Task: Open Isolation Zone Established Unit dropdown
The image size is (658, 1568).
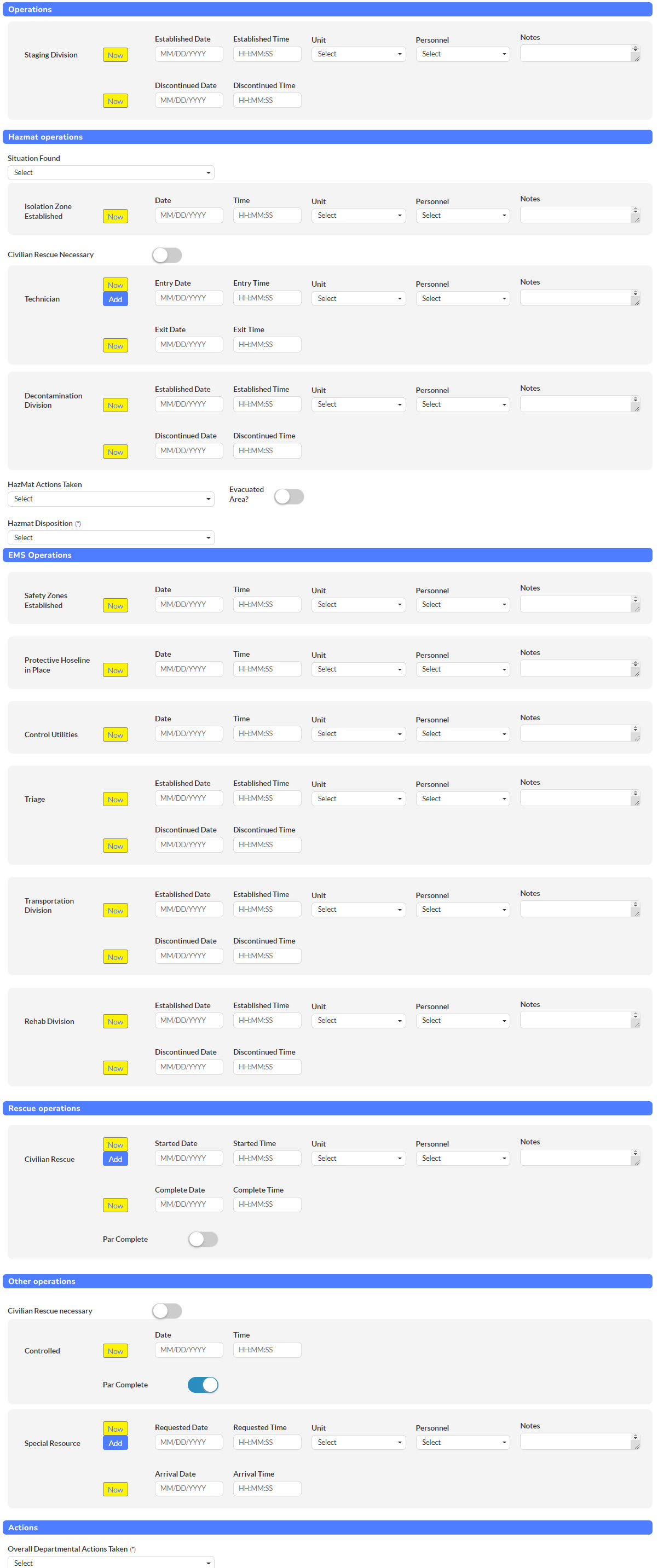Action: tap(359, 216)
